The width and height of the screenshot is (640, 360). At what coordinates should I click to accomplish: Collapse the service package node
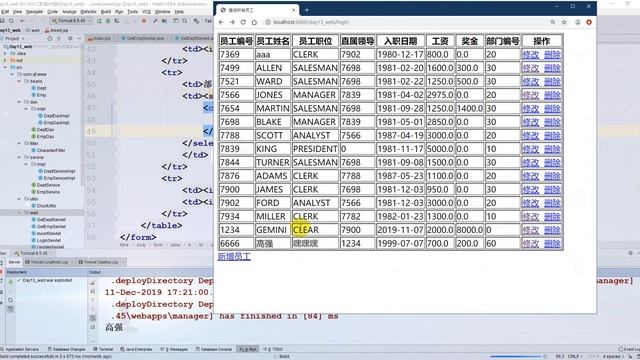[x=19, y=157]
